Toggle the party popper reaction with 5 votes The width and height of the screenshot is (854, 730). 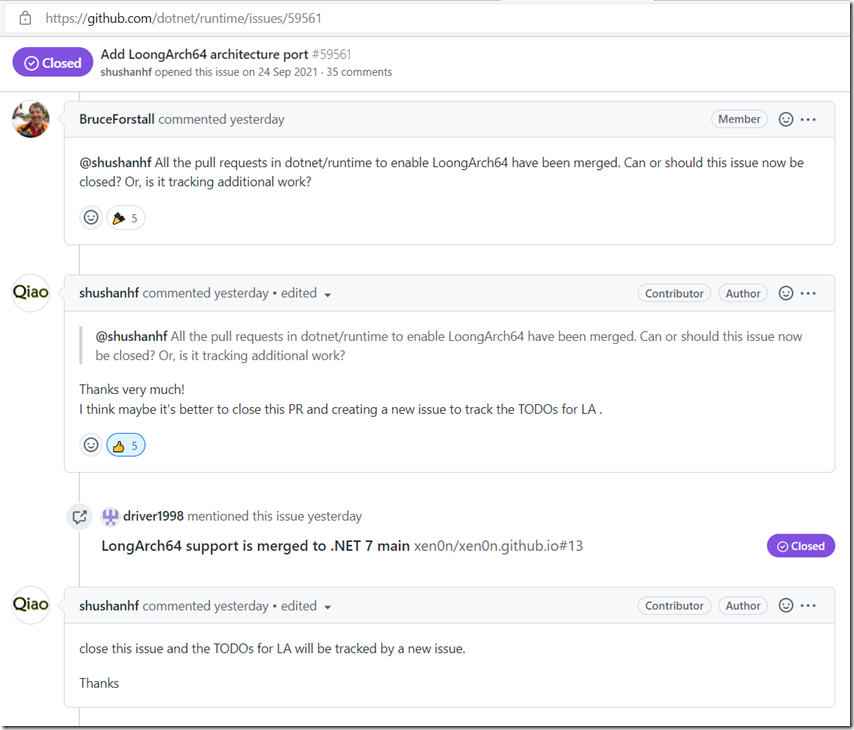(126, 217)
